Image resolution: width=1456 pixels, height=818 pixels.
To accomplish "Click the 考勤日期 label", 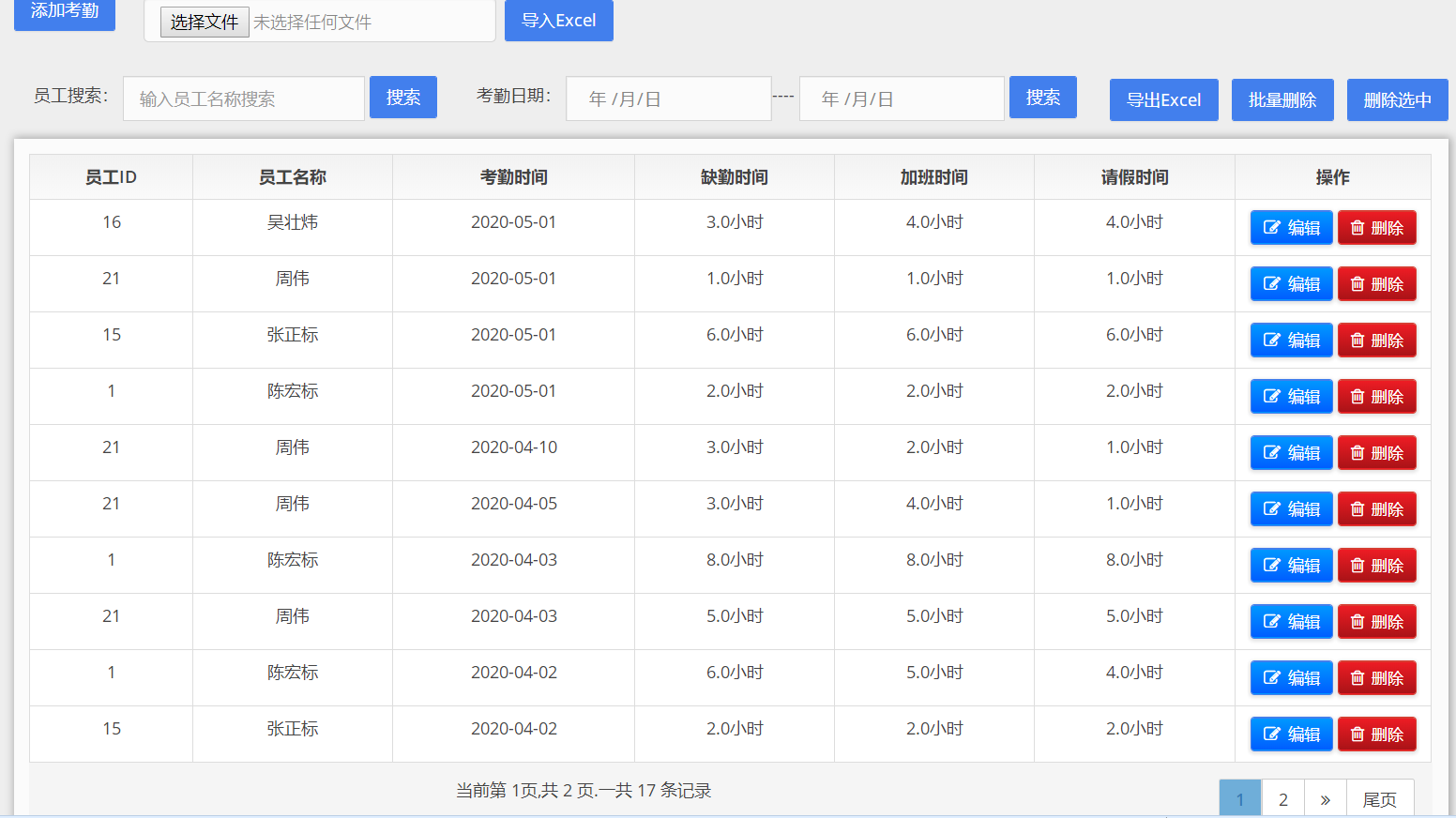I will 514,96.
